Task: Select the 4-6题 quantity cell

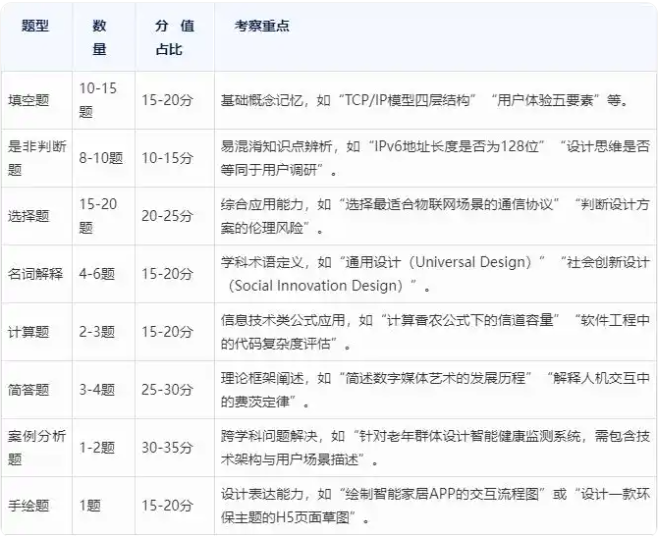Action: click(x=97, y=273)
